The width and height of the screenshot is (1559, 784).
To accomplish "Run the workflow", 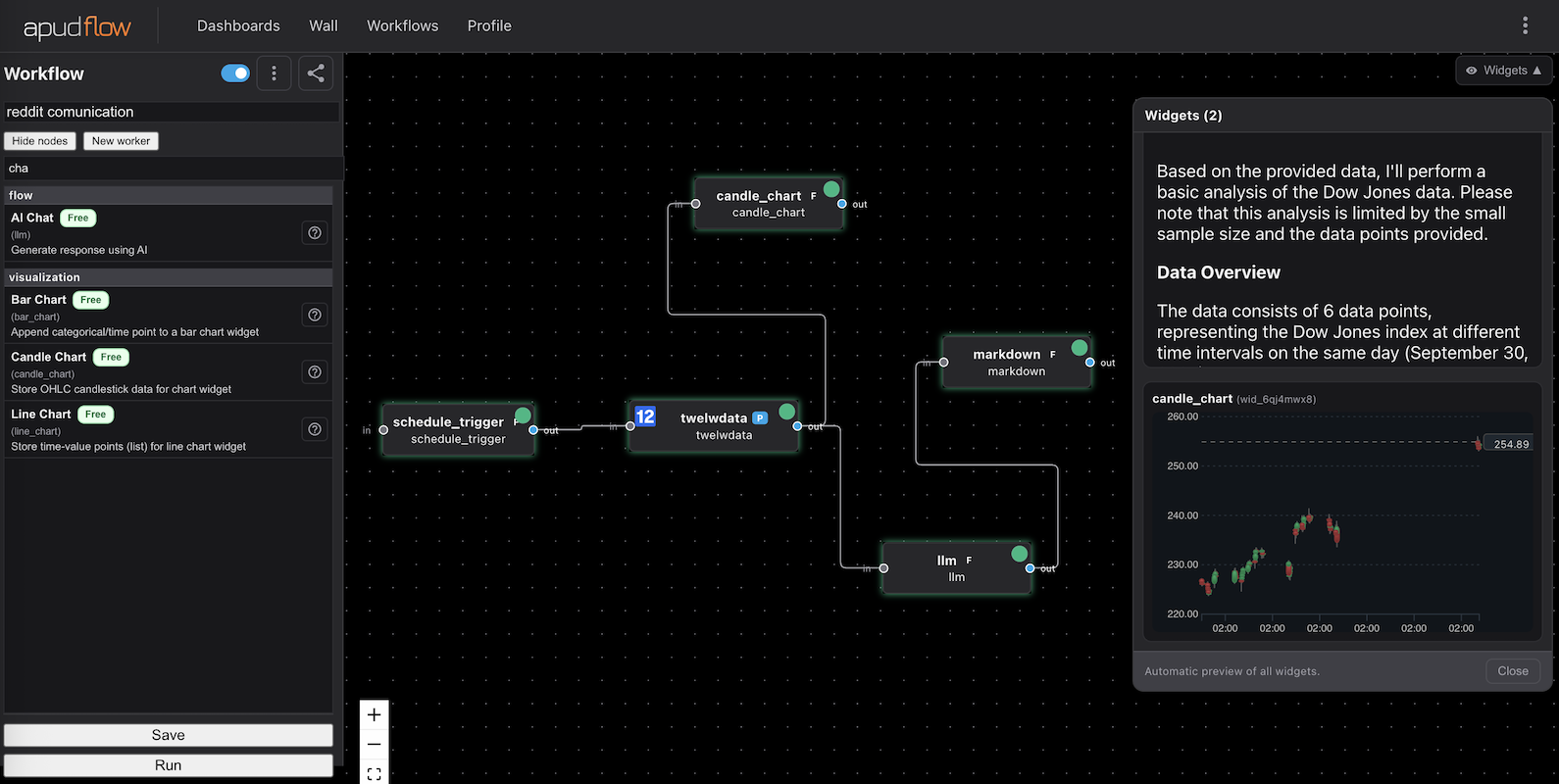I will [168, 765].
